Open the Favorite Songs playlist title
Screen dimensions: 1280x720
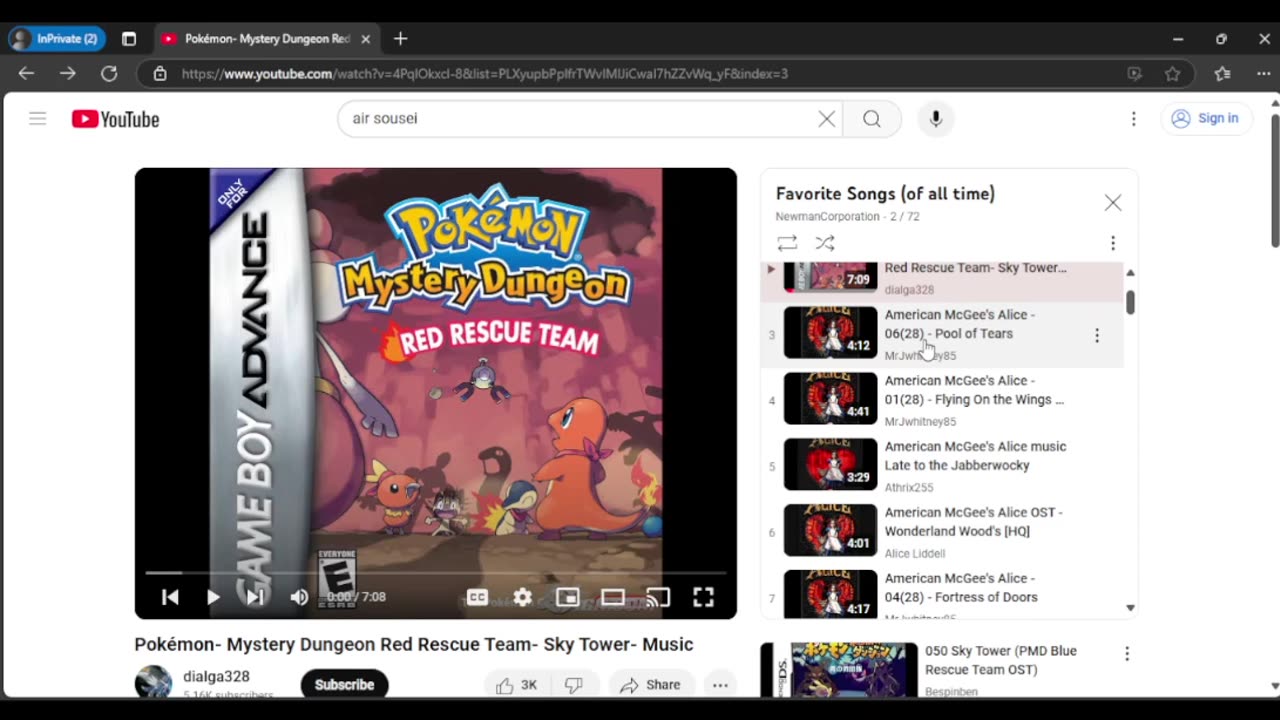[x=885, y=194]
